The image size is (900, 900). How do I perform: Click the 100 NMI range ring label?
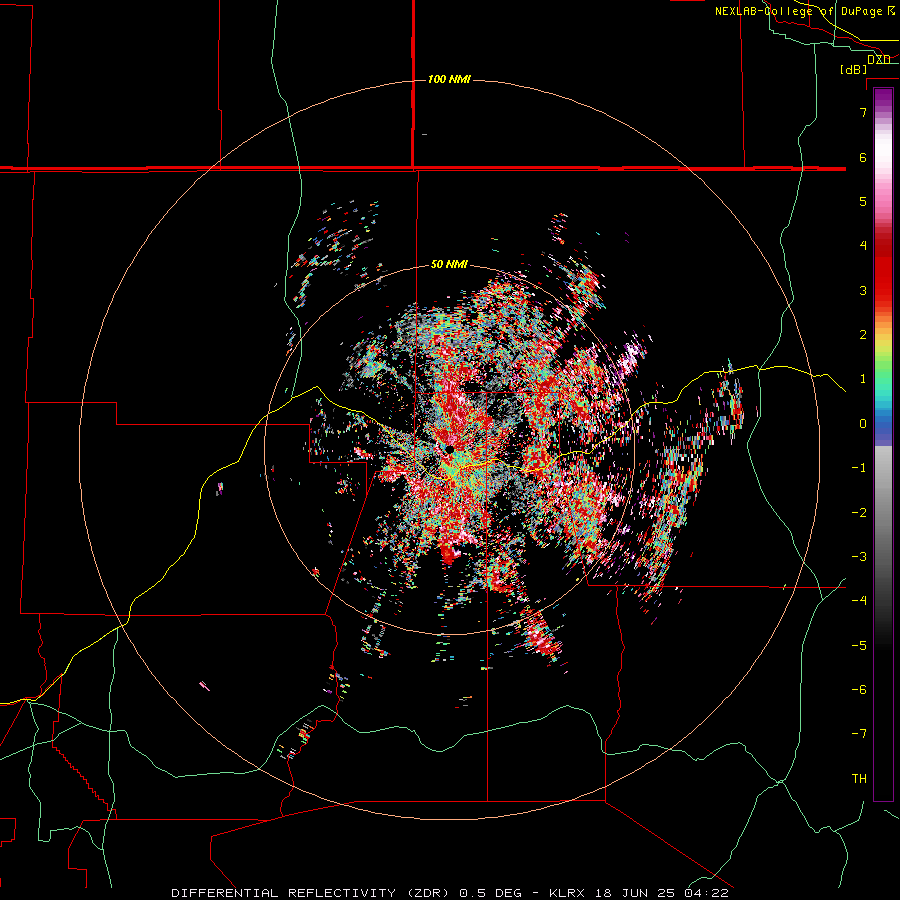[449, 79]
